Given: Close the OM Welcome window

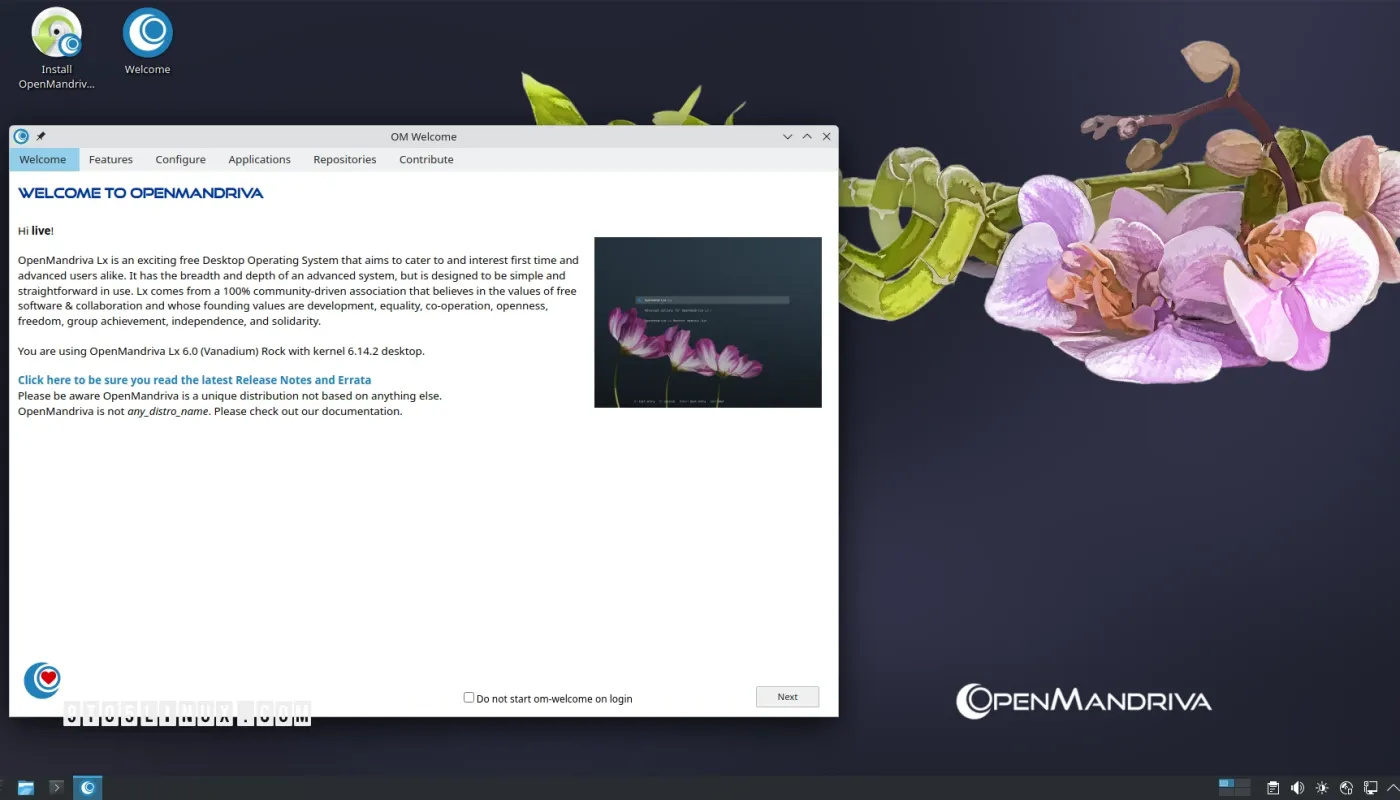Looking at the screenshot, I should [826, 136].
